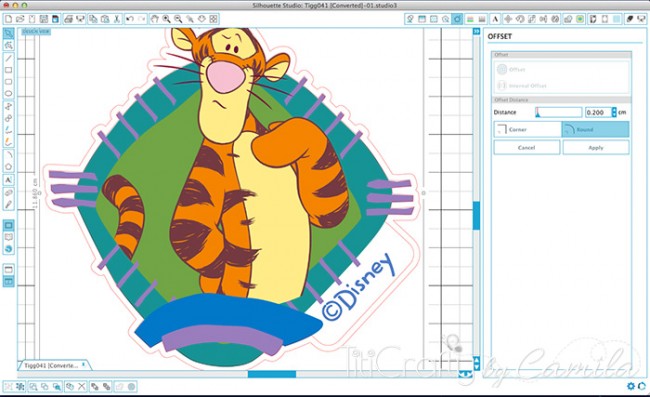Select the Edit Points tool
650x397 pixels.
click(8, 45)
